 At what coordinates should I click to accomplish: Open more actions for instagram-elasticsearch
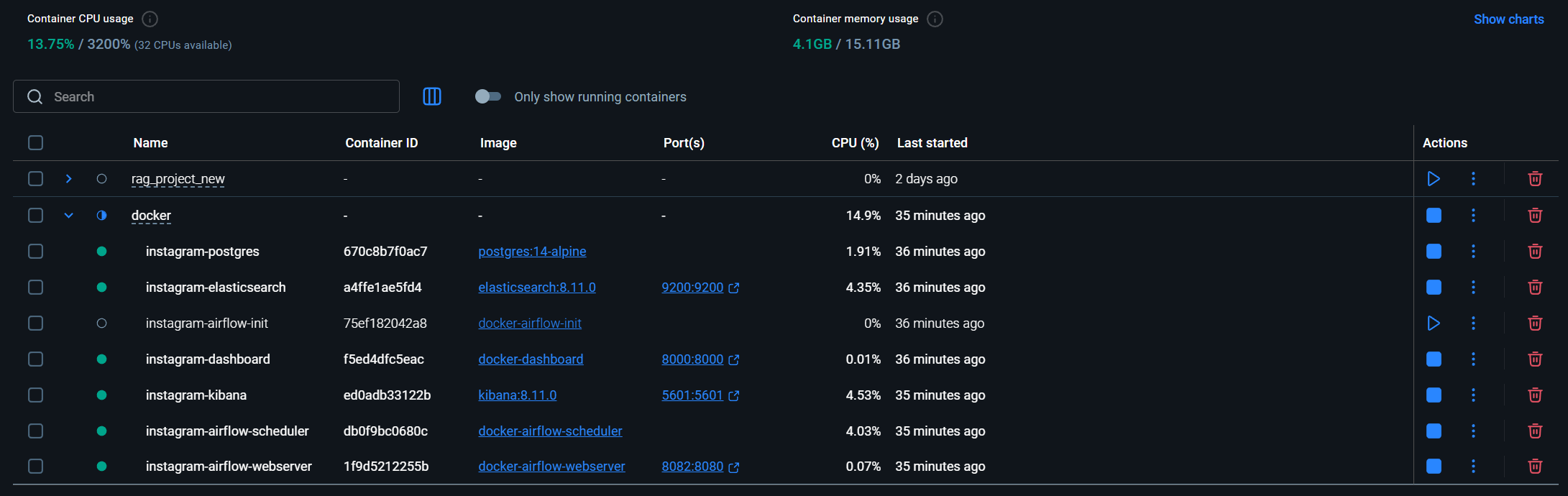tap(1473, 288)
